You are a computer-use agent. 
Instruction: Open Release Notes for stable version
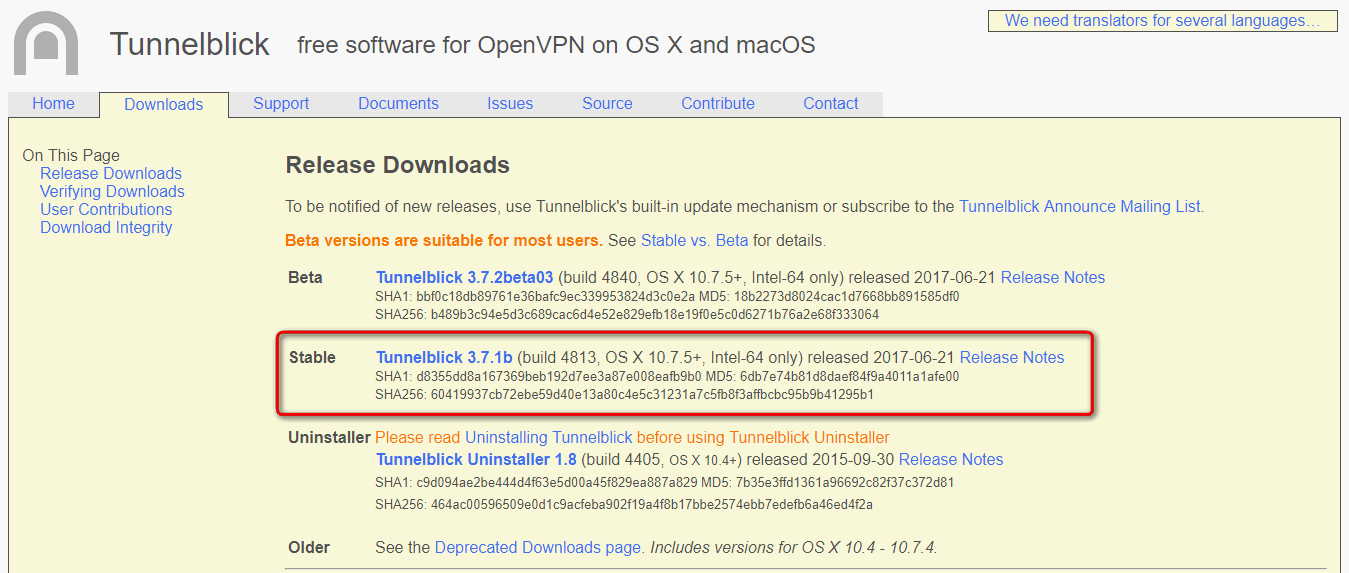1012,358
